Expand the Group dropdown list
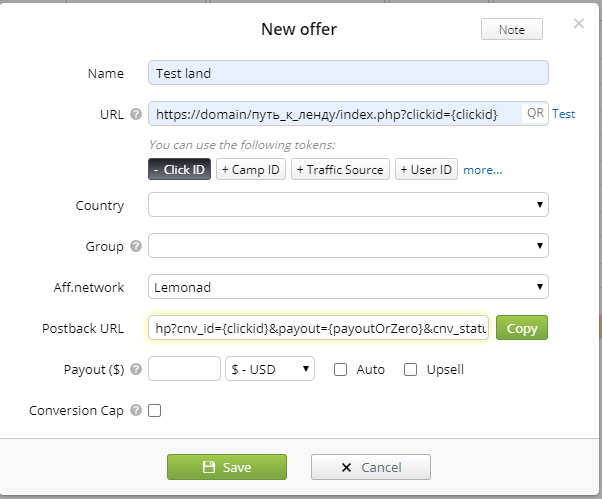Image resolution: width=602 pixels, height=499 pixels. [348, 246]
